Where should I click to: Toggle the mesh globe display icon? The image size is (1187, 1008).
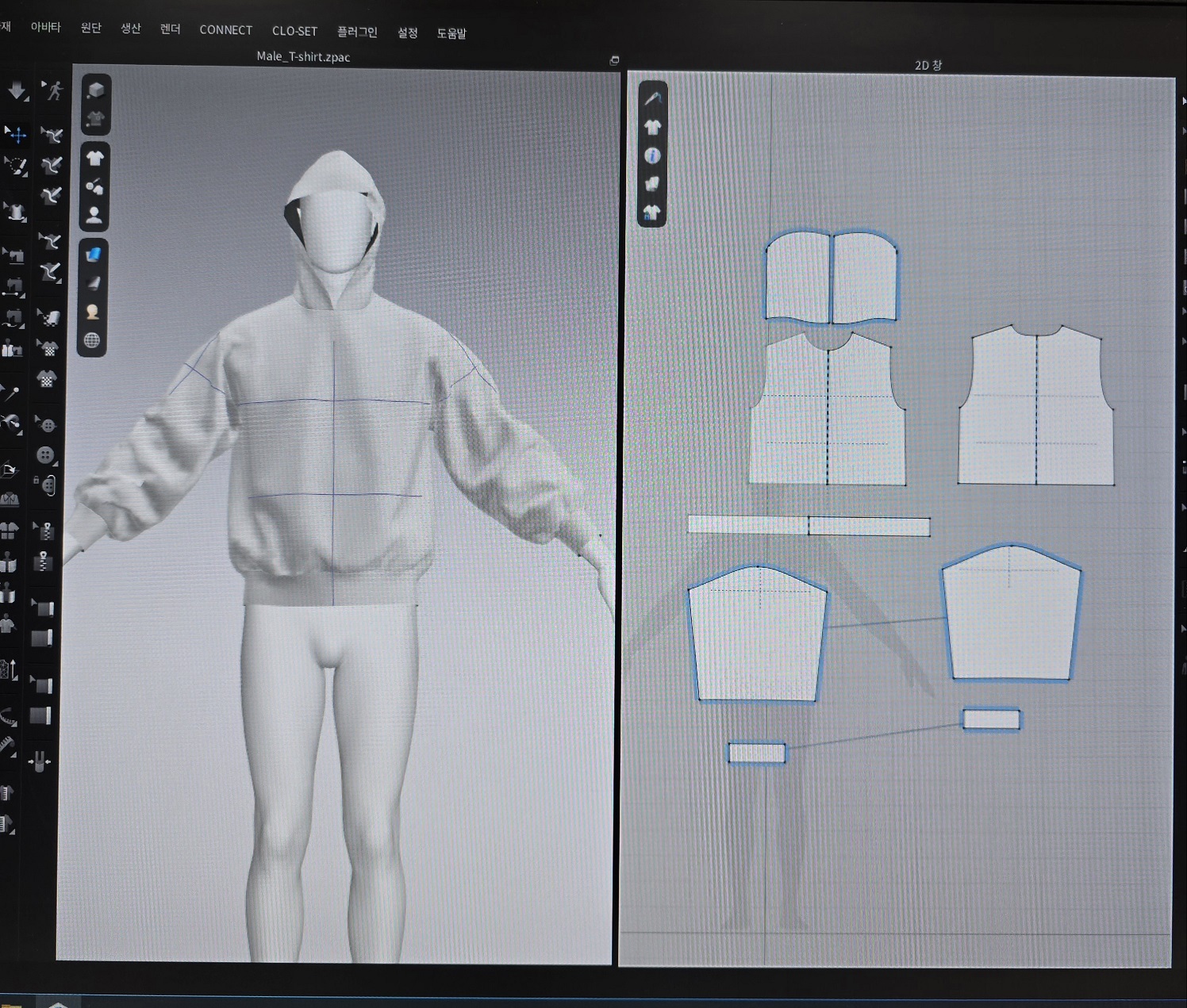point(92,341)
